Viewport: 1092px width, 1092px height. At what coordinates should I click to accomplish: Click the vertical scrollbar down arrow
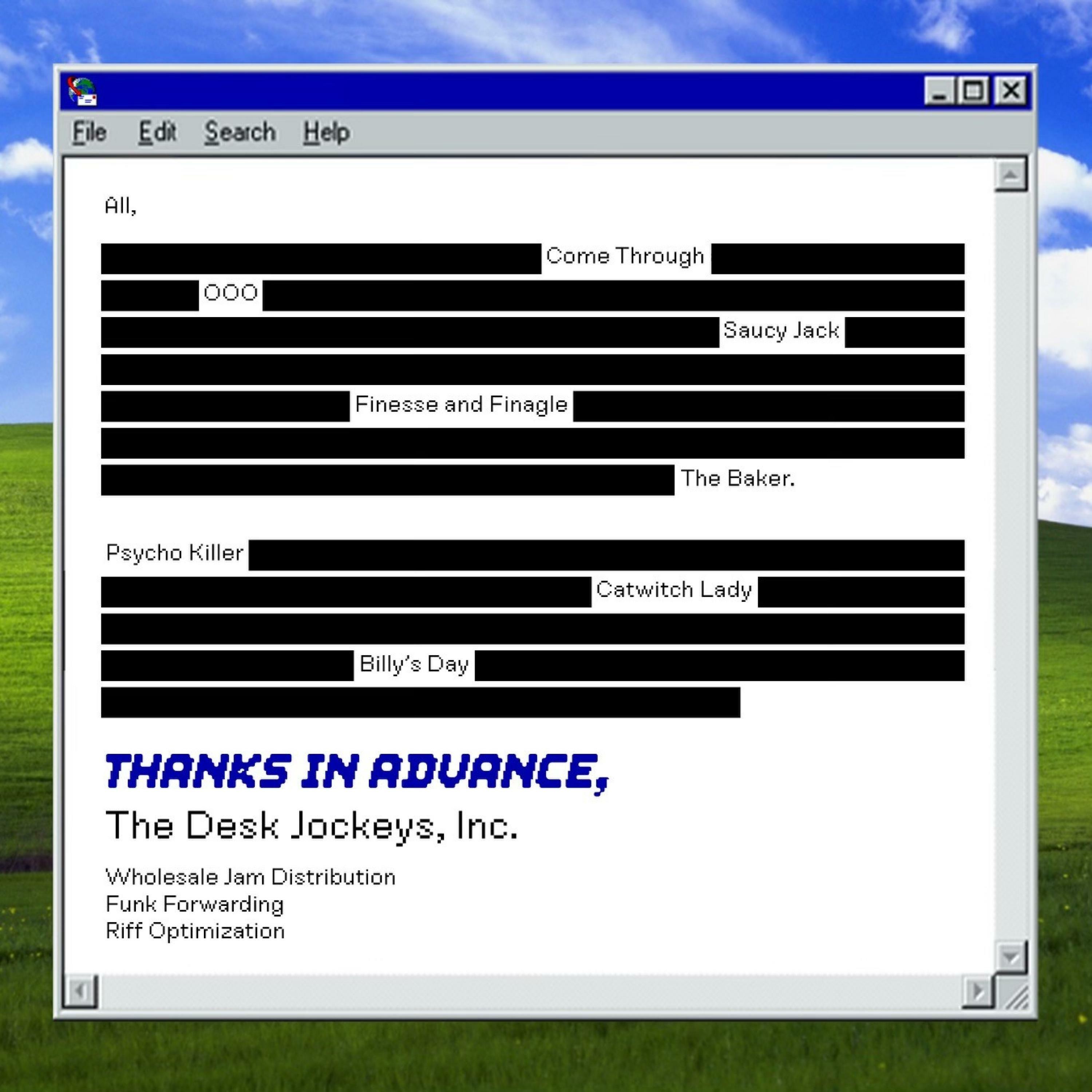1010,957
